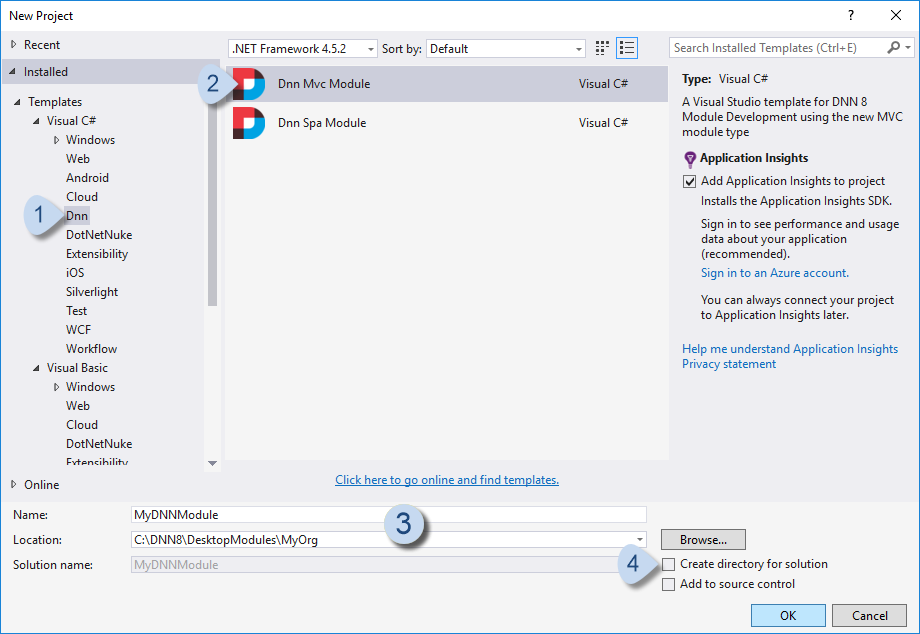Click Browse to choose location
This screenshot has height=634, width=920.
(x=703, y=540)
